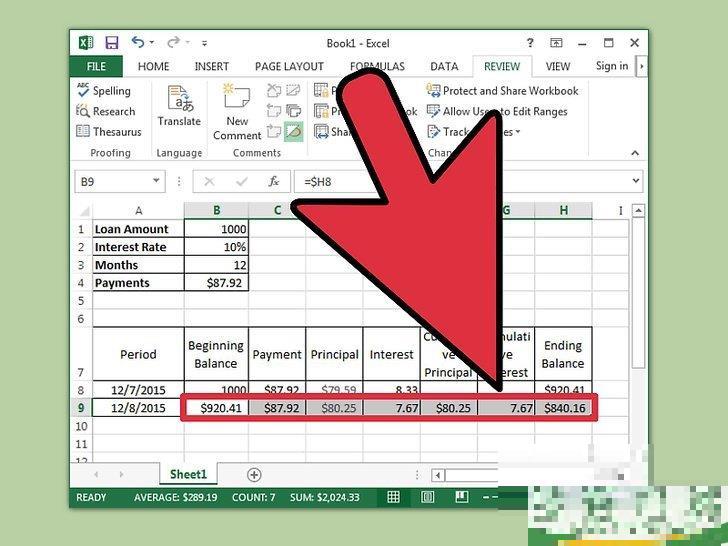
Task: Select the Sheet1 worksheet tab
Action: coord(188,475)
